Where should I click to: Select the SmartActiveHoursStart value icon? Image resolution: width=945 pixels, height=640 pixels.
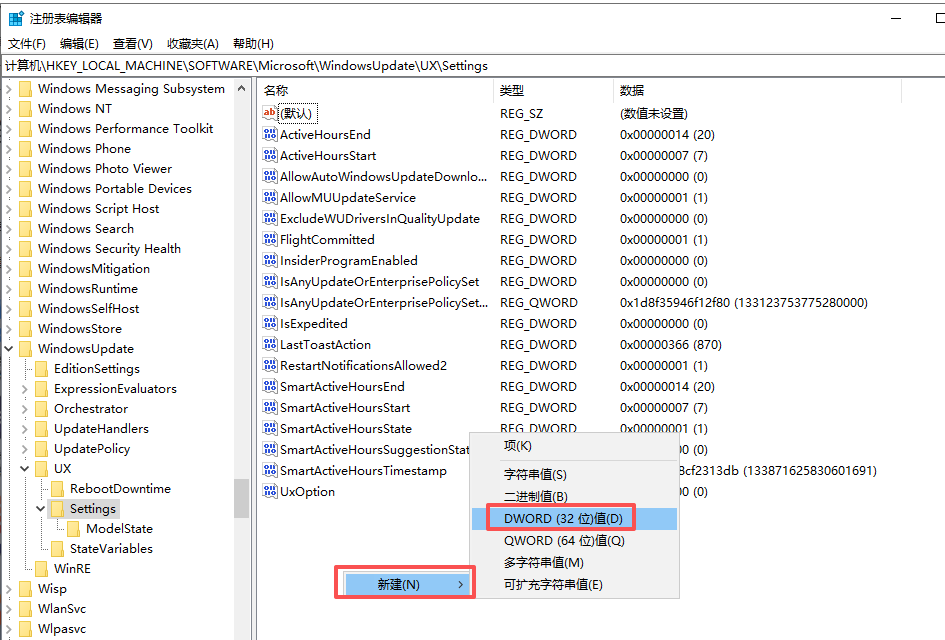tap(269, 408)
